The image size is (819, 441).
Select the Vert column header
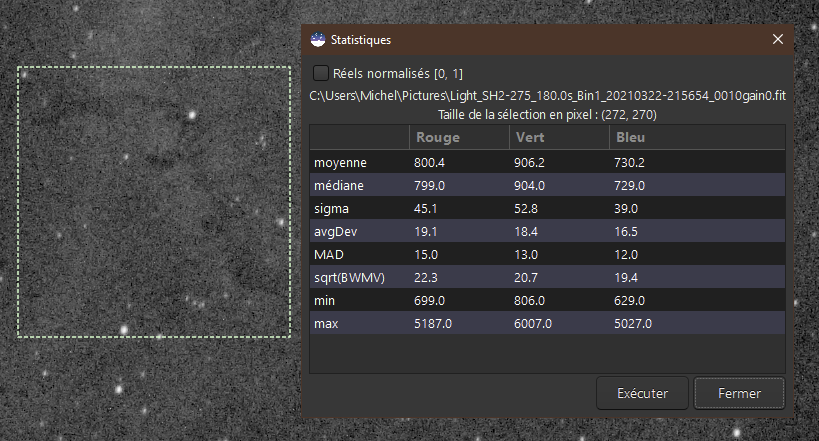[530, 137]
